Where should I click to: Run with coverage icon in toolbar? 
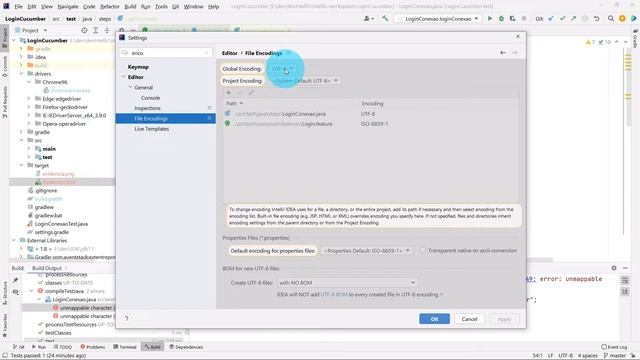(x=512, y=19)
